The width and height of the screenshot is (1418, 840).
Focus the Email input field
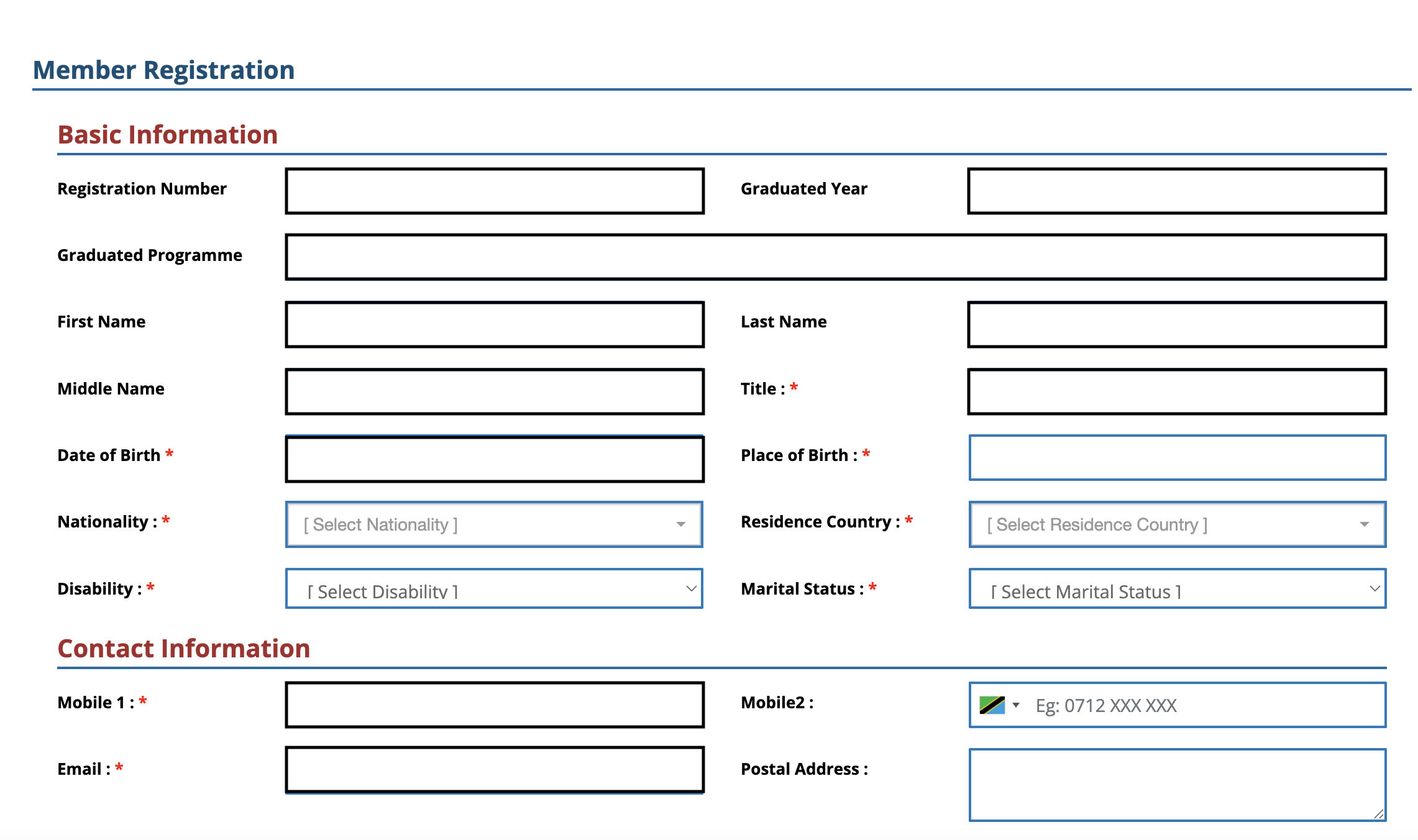click(x=494, y=770)
